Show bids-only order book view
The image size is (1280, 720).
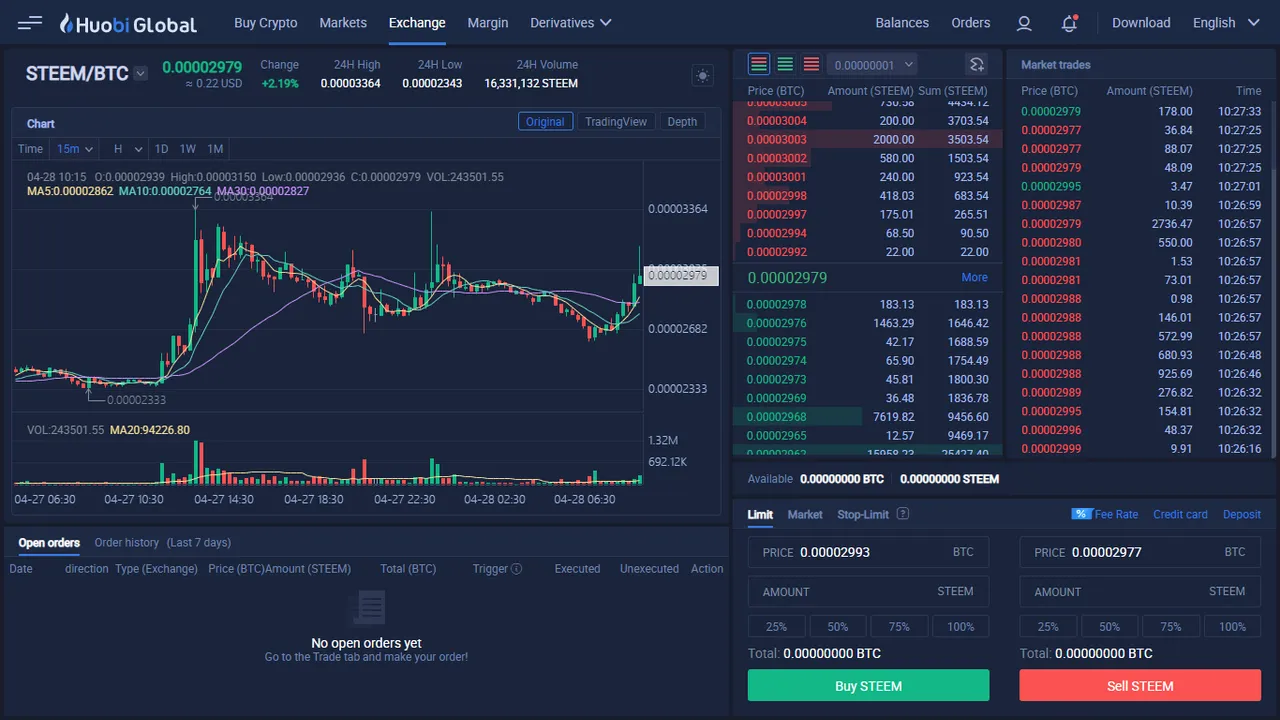coord(785,64)
